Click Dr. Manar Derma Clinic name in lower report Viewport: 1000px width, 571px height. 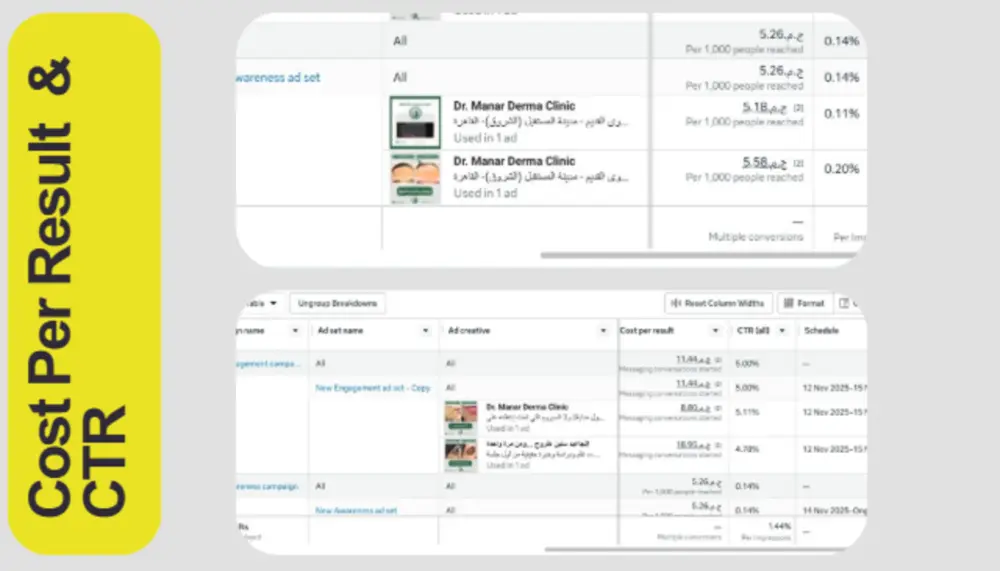click(527, 406)
